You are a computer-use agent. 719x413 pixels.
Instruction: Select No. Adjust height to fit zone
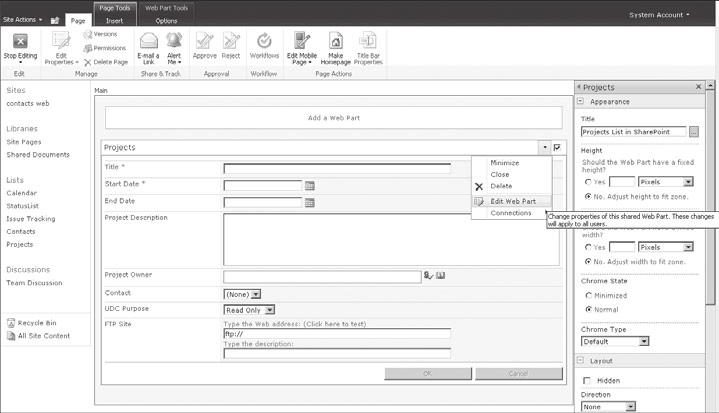tap(588, 196)
